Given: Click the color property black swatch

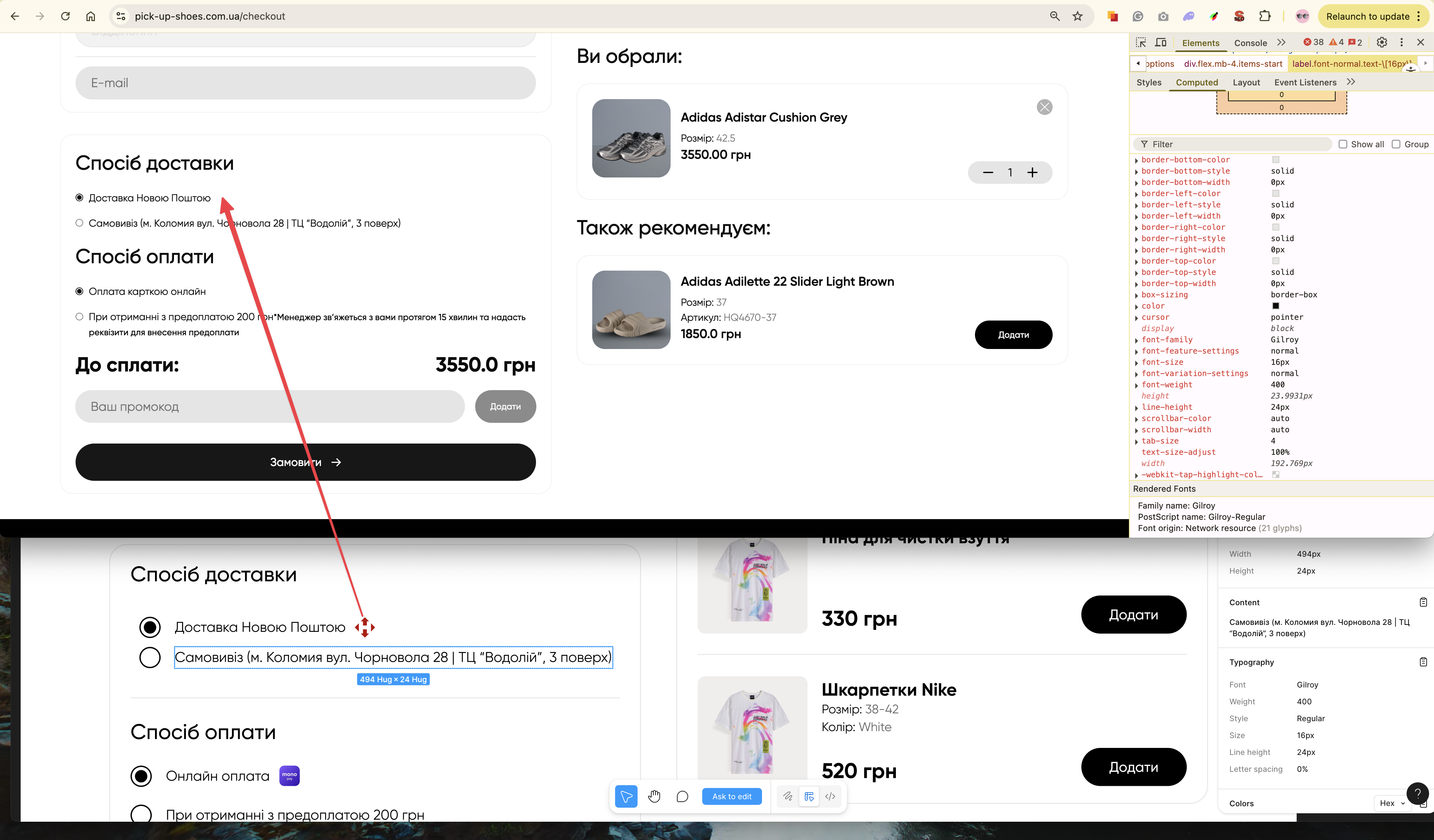Looking at the screenshot, I should (1275, 306).
